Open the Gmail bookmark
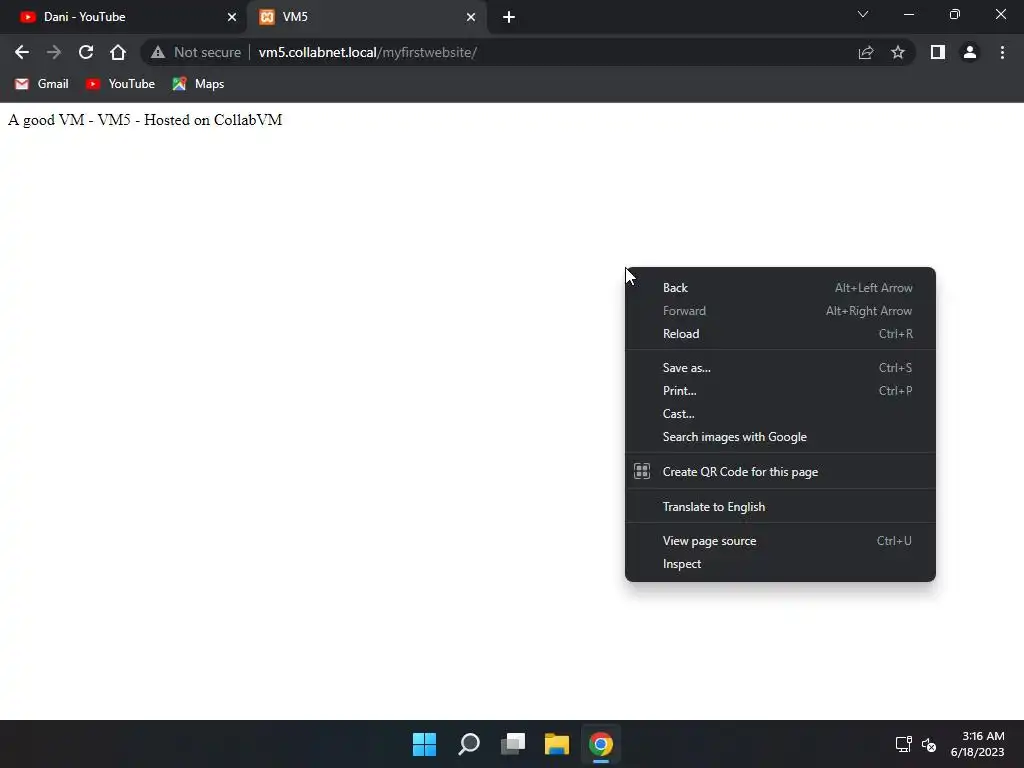 click(42, 84)
